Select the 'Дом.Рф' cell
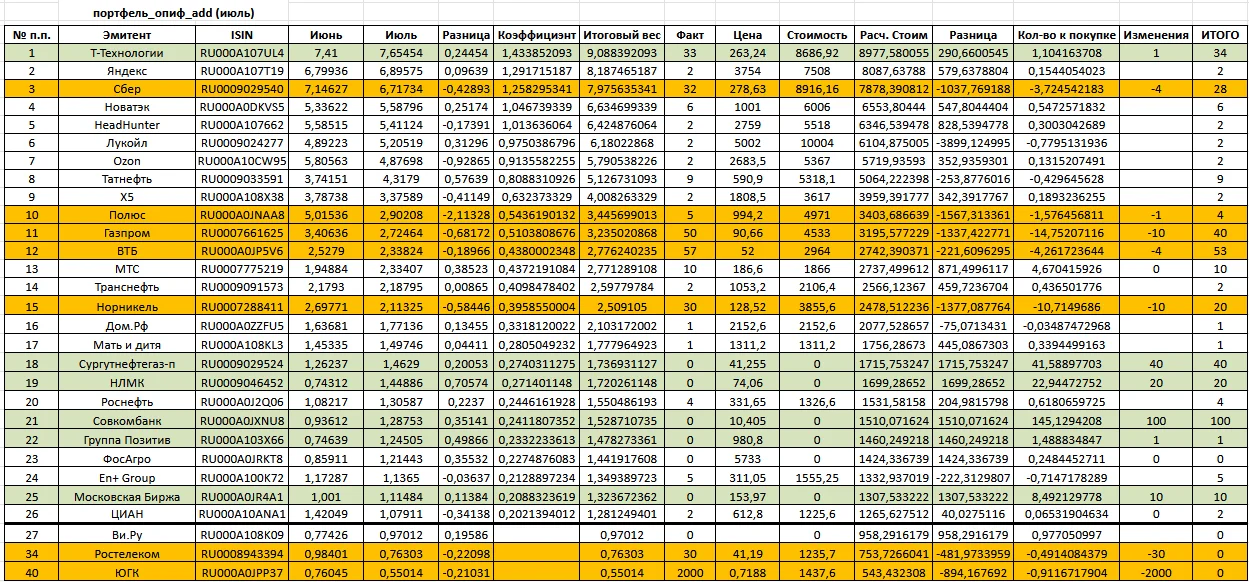The image size is (1249, 582). click(127, 327)
